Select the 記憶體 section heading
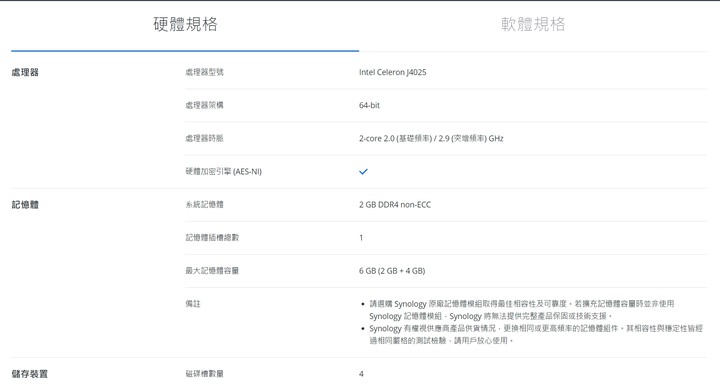720x390 pixels. [x=25, y=204]
